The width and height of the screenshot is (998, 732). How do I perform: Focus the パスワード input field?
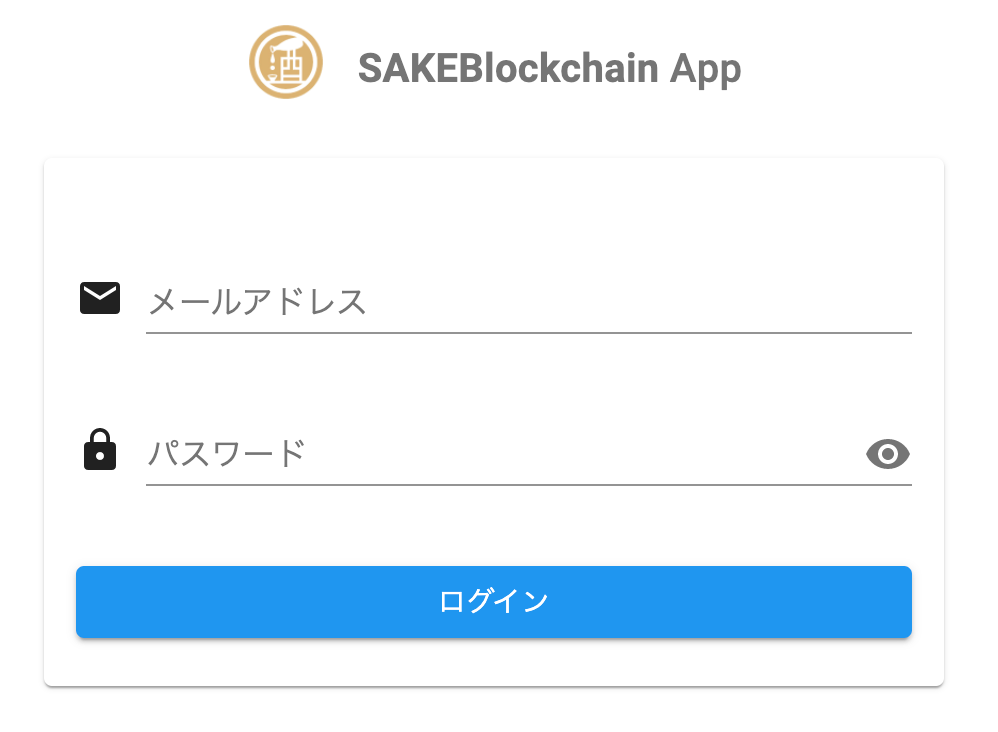tap(500, 455)
